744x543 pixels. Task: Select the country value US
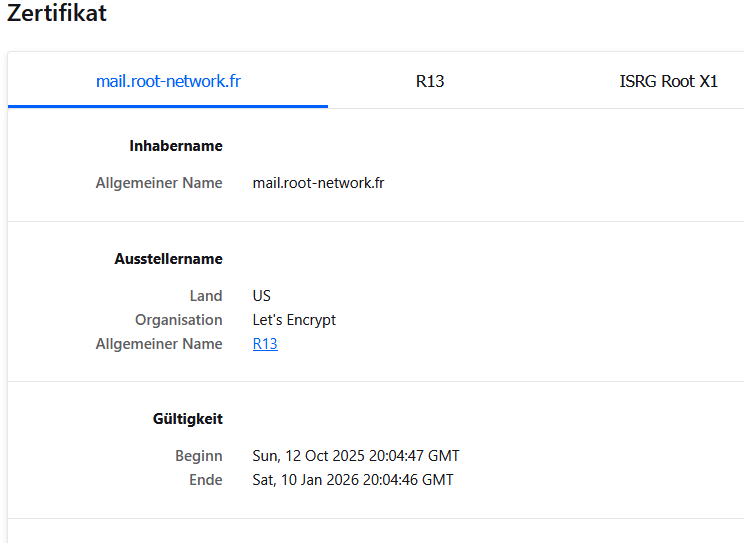coord(262,296)
